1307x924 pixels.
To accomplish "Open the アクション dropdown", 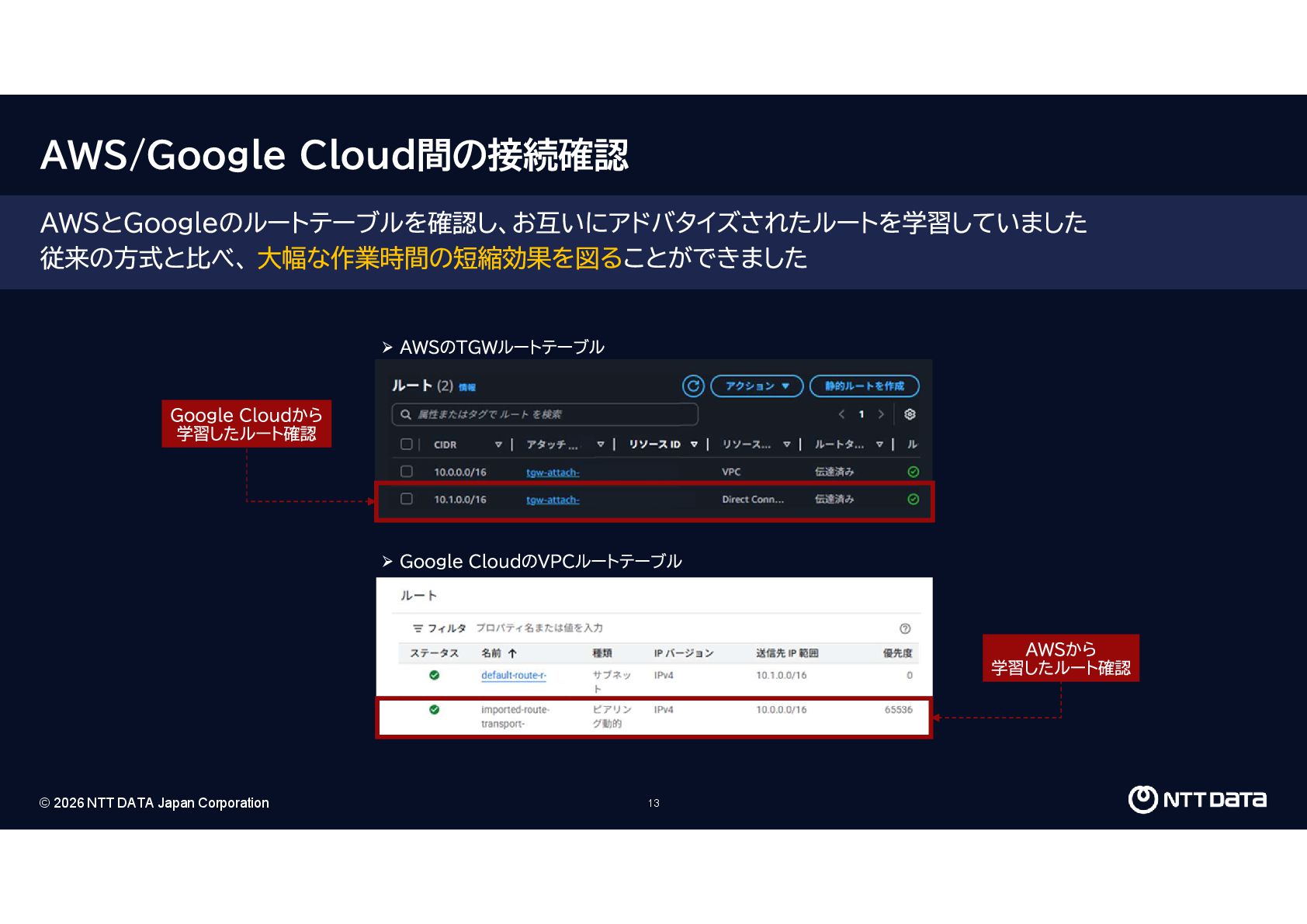I will click(757, 386).
